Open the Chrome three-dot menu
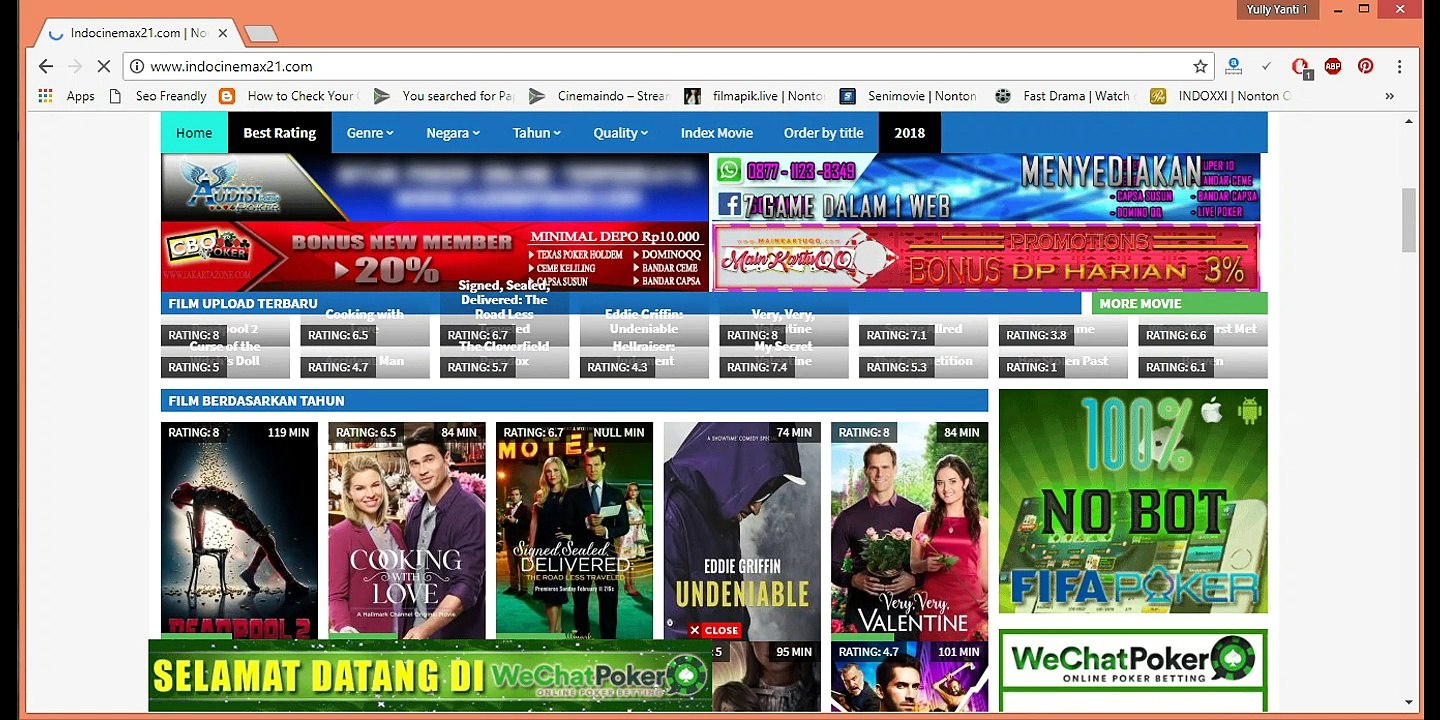This screenshot has height=720, width=1440. pos(1399,66)
